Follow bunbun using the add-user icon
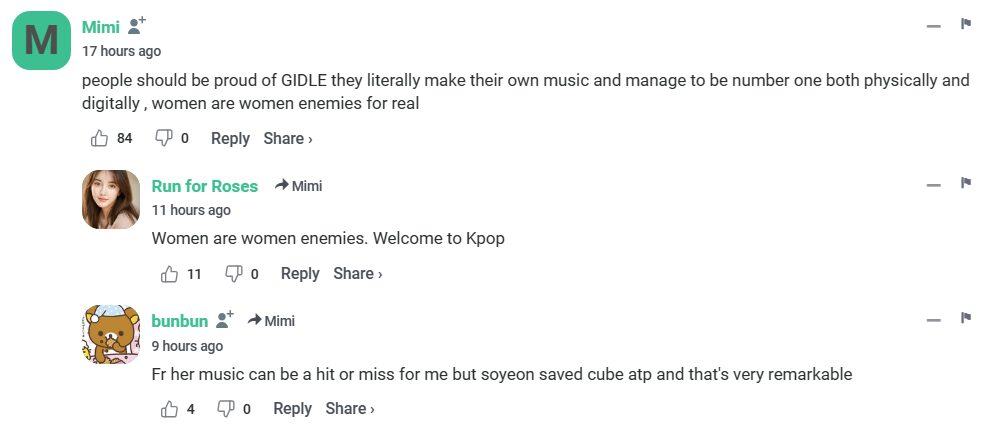The width and height of the screenshot is (993, 425). pyautogui.click(x=225, y=320)
